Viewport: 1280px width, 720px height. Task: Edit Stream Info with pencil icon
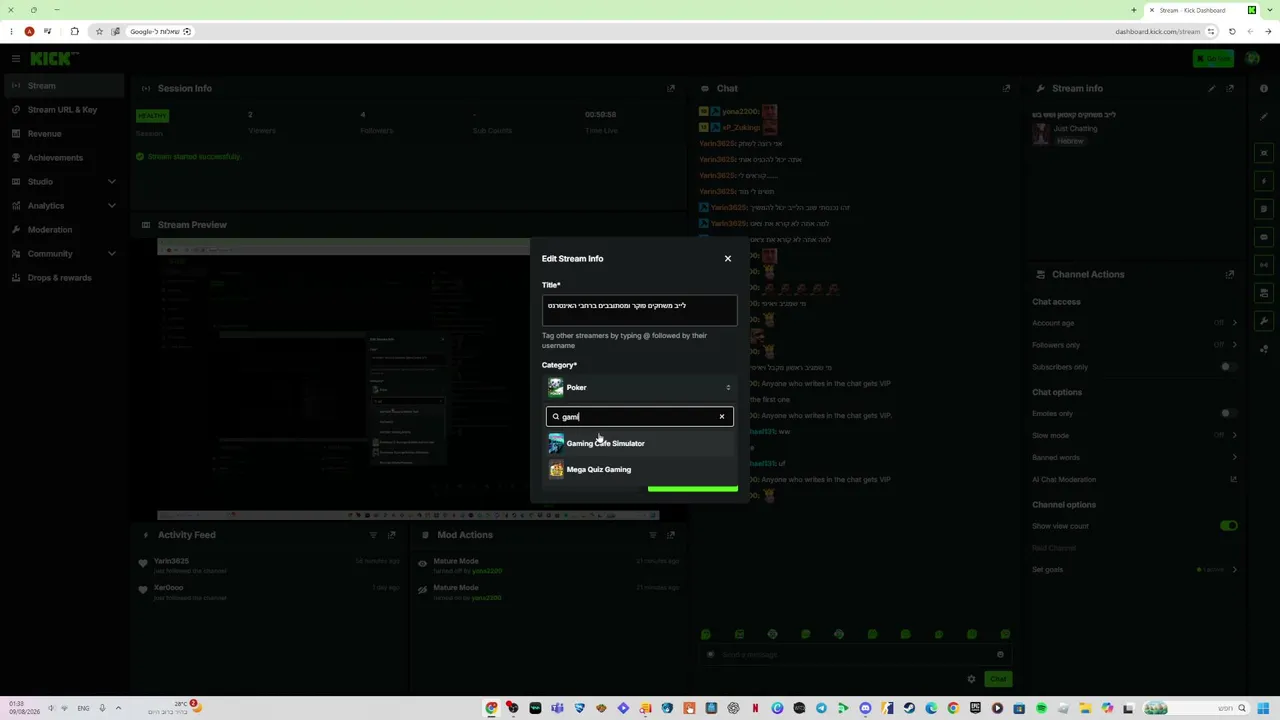tap(1212, 88)
